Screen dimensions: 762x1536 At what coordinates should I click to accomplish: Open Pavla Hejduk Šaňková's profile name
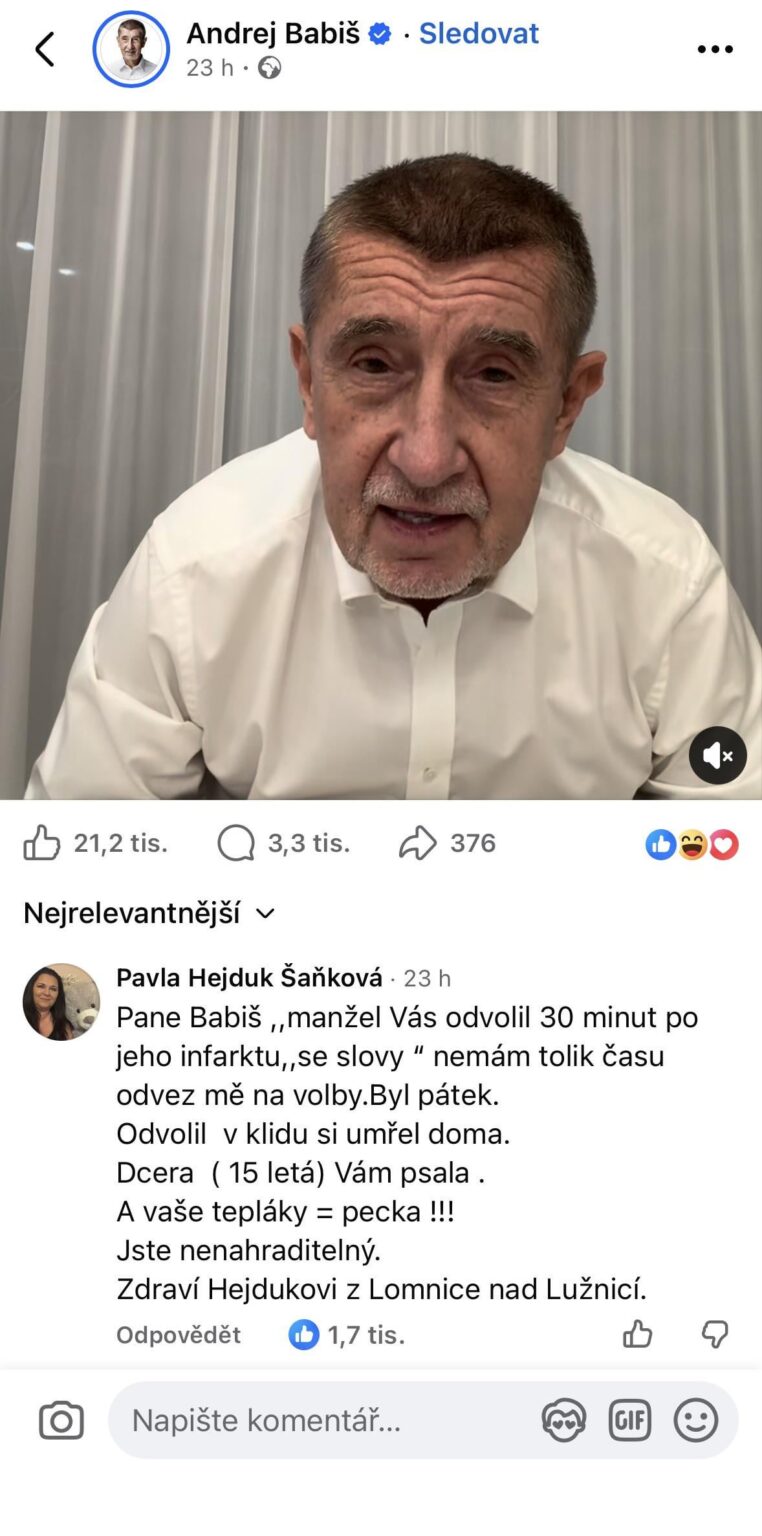[249, 978]
